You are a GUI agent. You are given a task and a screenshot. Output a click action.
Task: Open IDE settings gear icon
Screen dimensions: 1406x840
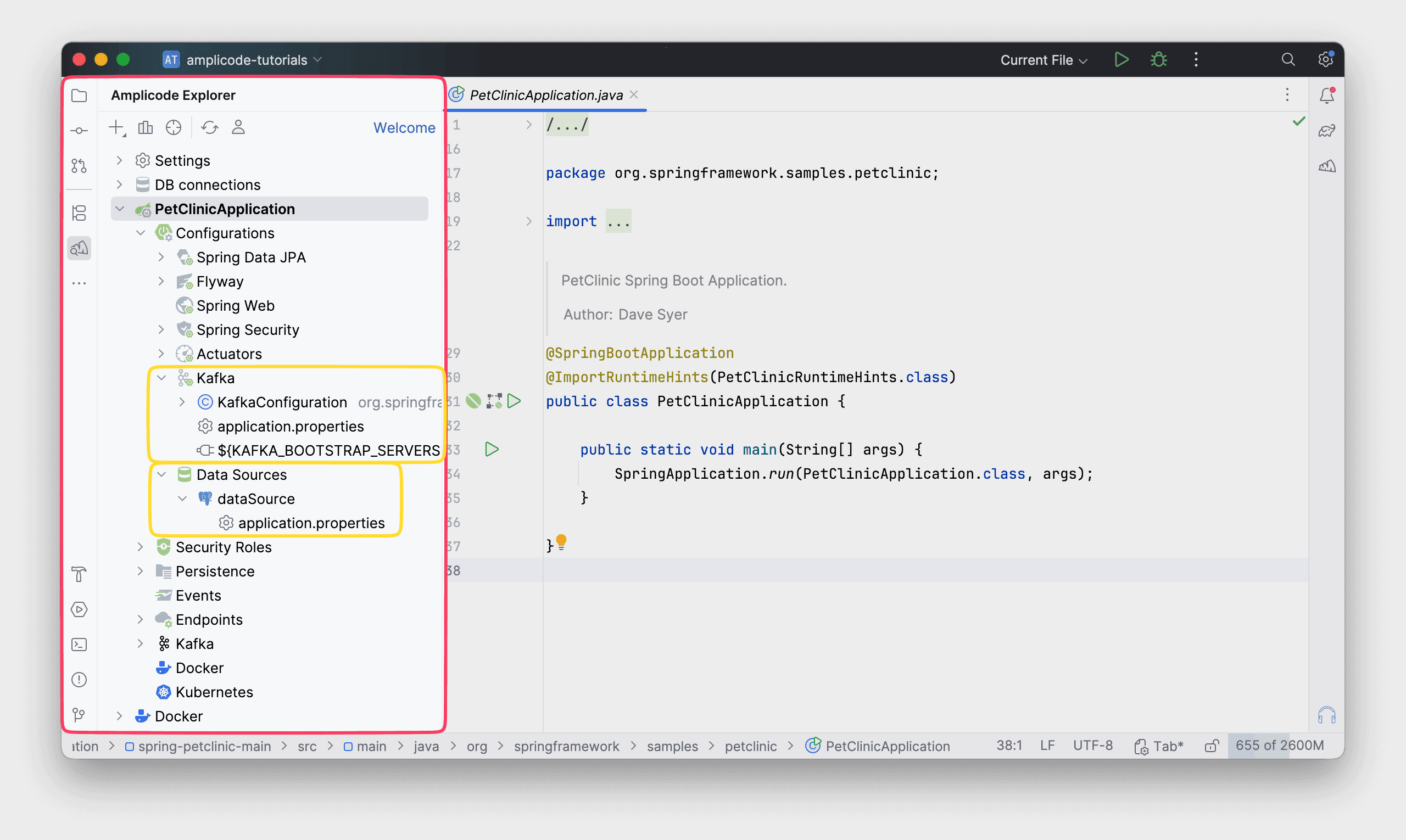(x=1326, y=59)
